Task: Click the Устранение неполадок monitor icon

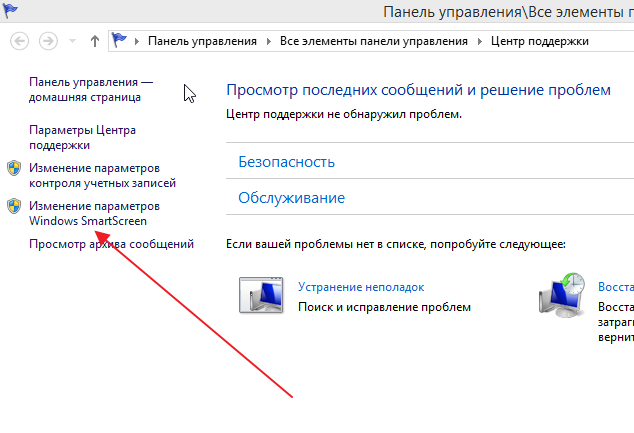Action: click(261, 295)
